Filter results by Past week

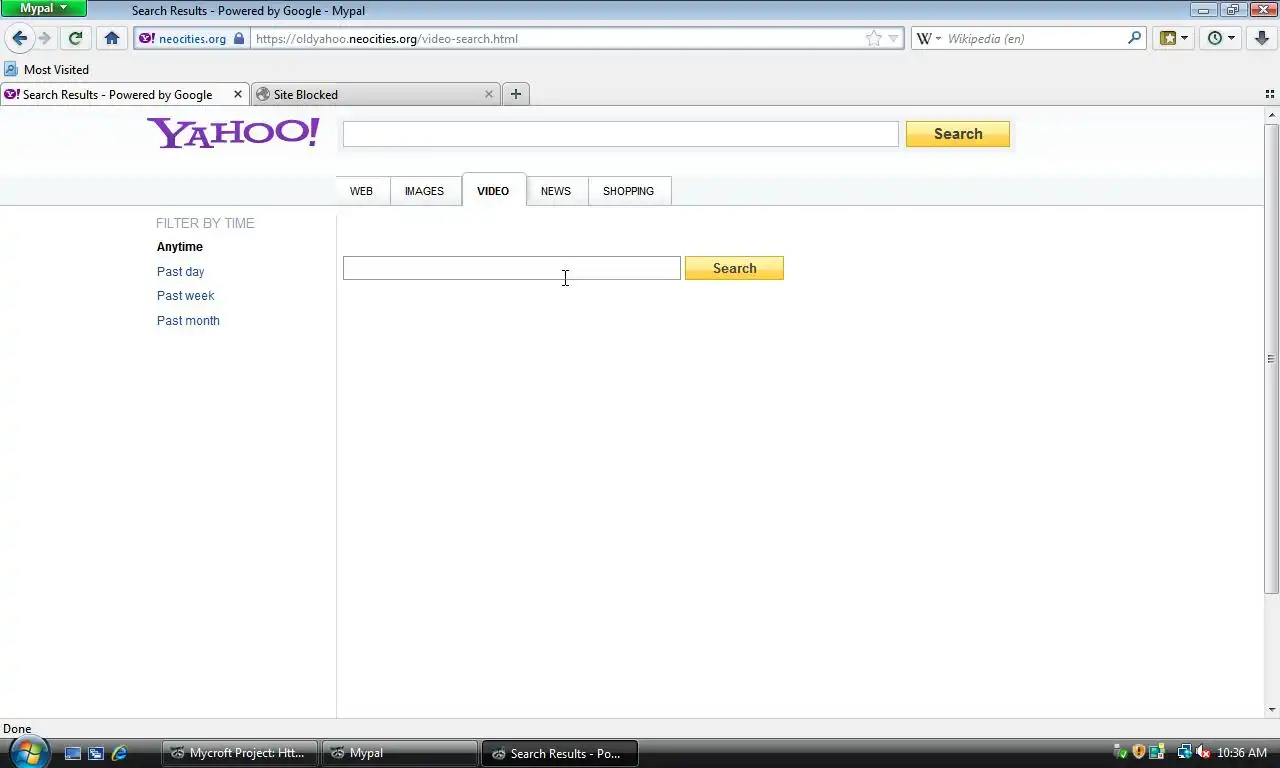[186, 296]
